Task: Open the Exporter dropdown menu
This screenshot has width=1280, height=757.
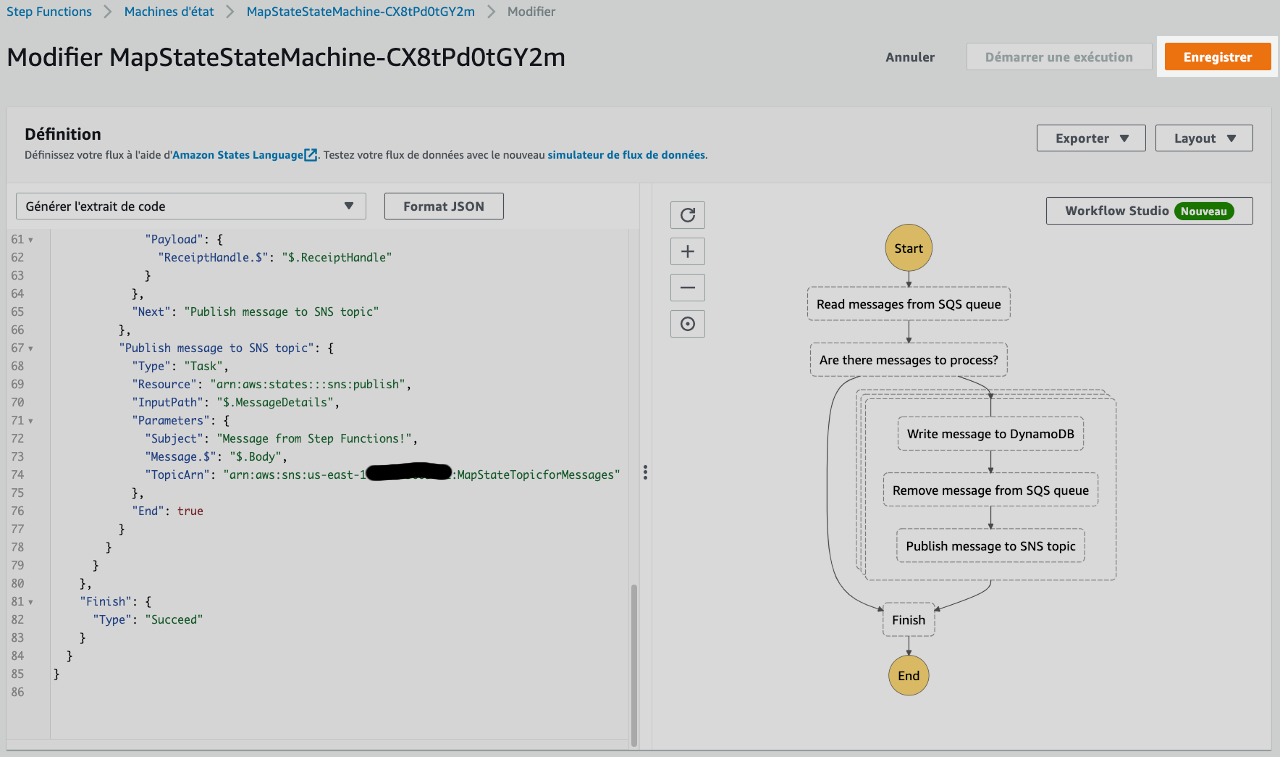Action: point(1092,138)
